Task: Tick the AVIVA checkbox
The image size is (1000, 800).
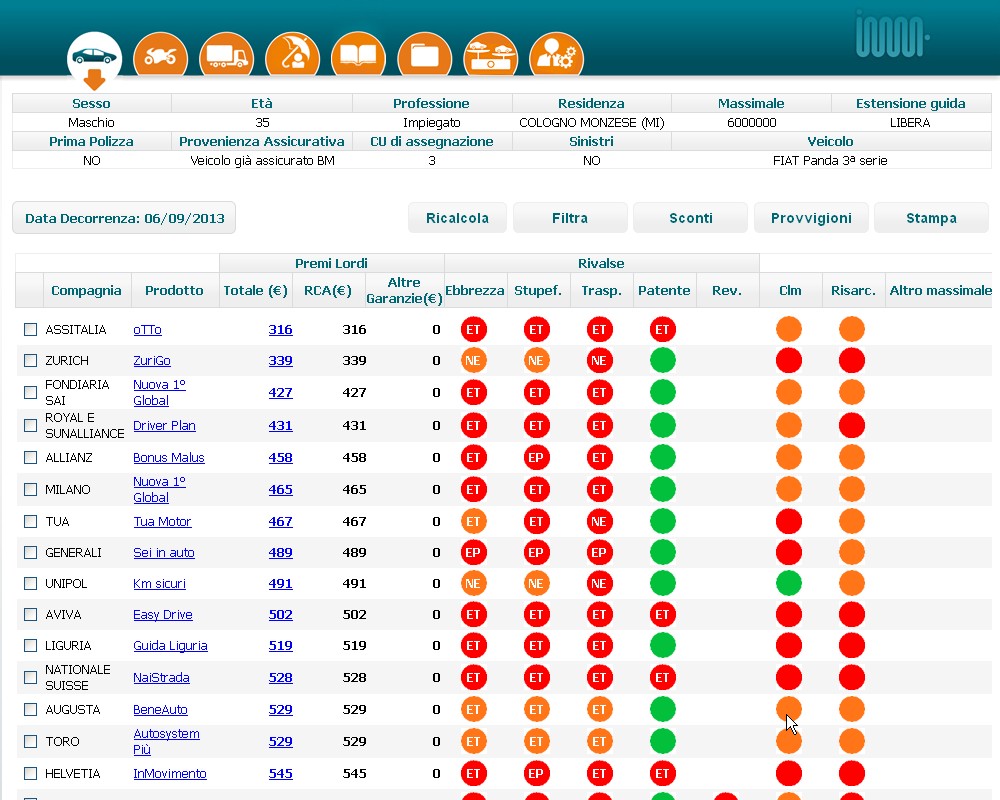Action: 30,614
